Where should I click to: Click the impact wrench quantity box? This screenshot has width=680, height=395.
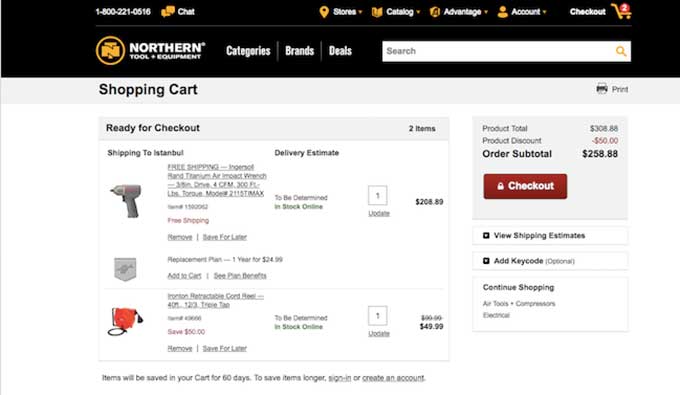coord(378,196)
